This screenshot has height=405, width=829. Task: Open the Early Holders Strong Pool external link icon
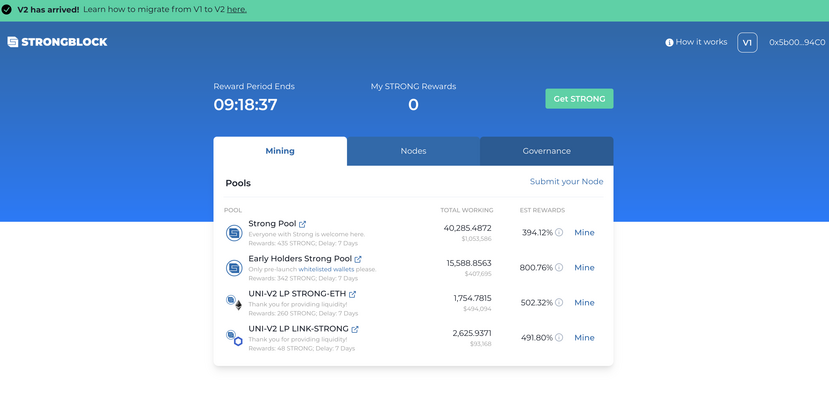(x=358, y=259)
